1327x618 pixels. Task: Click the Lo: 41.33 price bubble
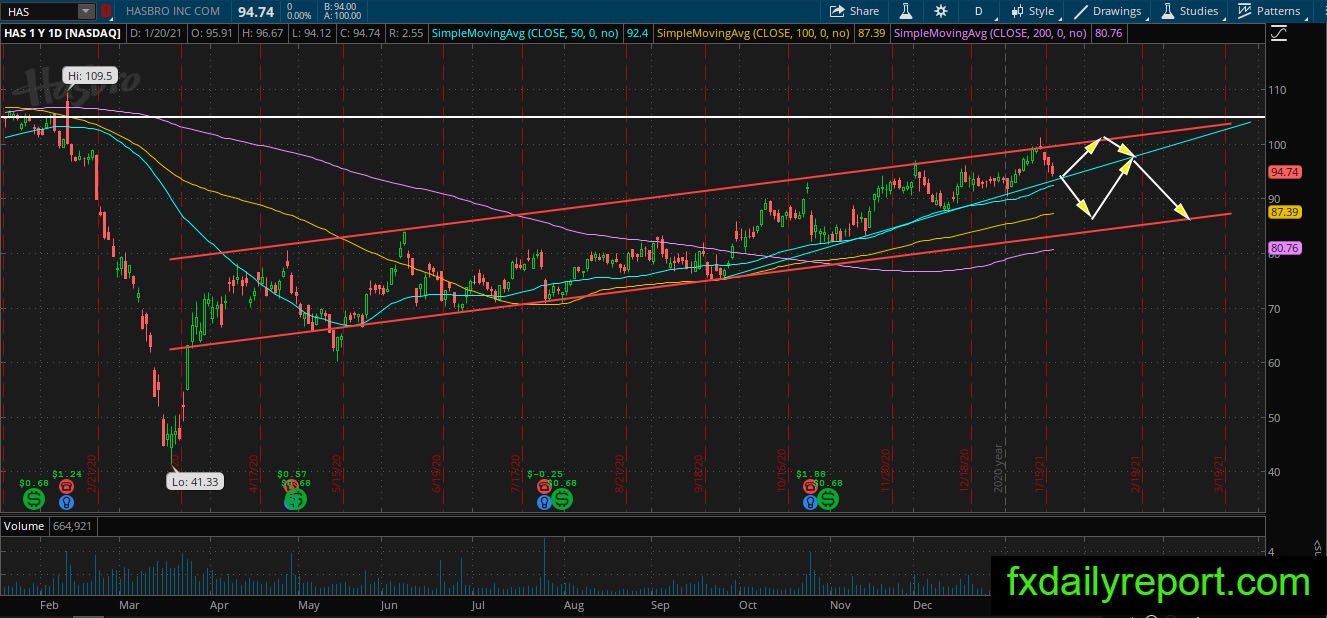[194, 481]
